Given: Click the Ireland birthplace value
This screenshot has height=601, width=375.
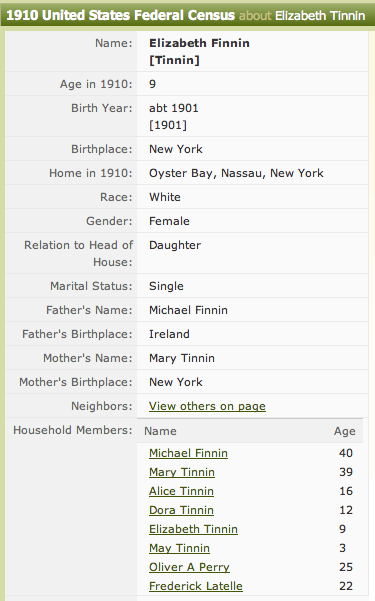Looking at the screenshot, I should 169,334.
